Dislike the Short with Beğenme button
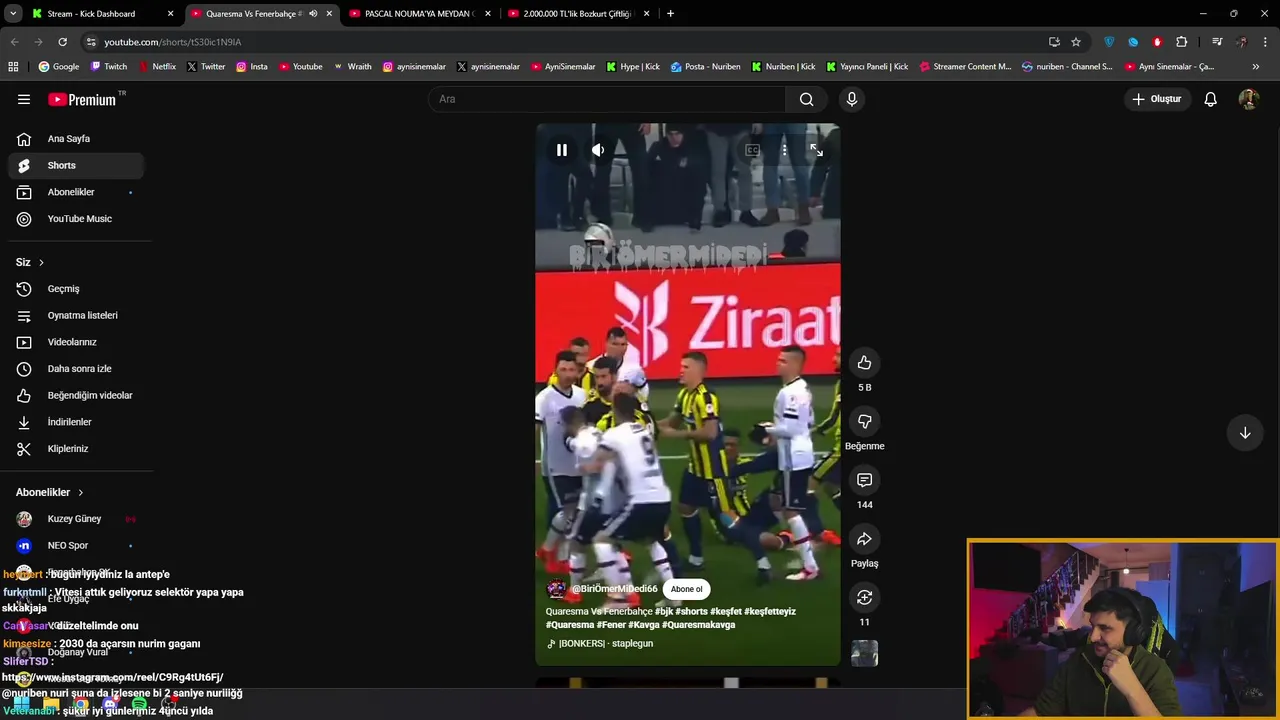1280x720 pixels. (864, 421)
